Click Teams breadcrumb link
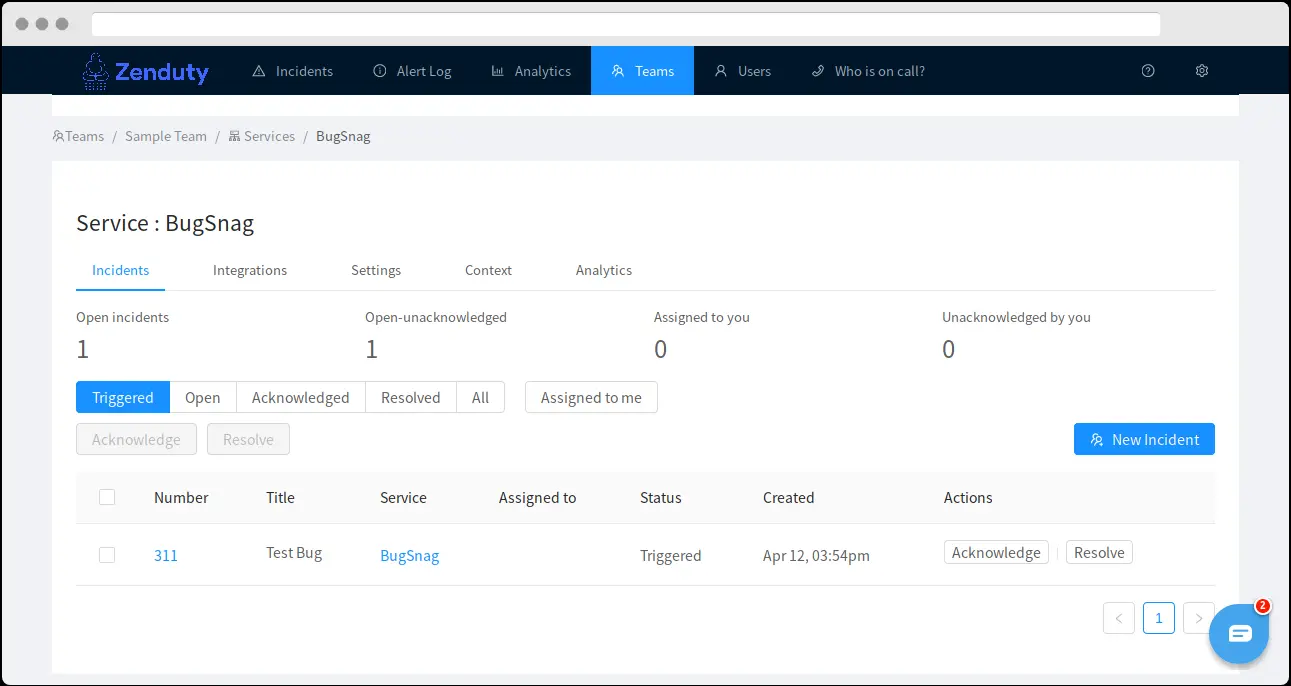The height and width of the screenshot is (686, 1291). pyautogui.click(x=78, y=136)
